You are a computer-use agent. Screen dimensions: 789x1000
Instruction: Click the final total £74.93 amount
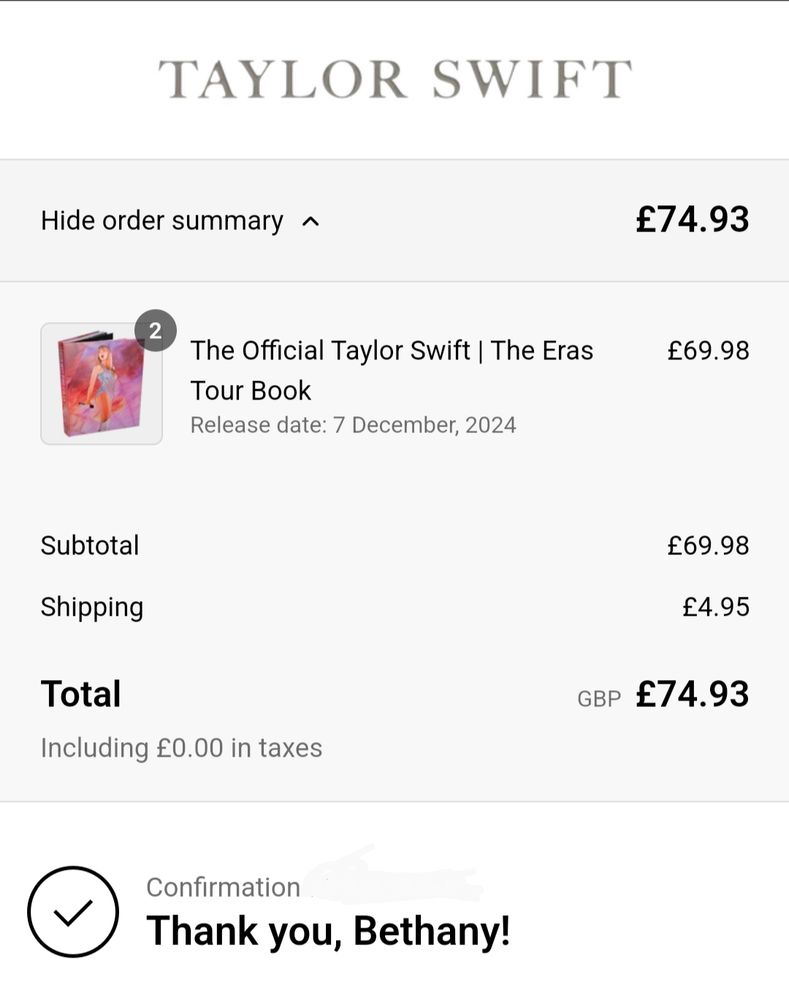pos(692,694)
